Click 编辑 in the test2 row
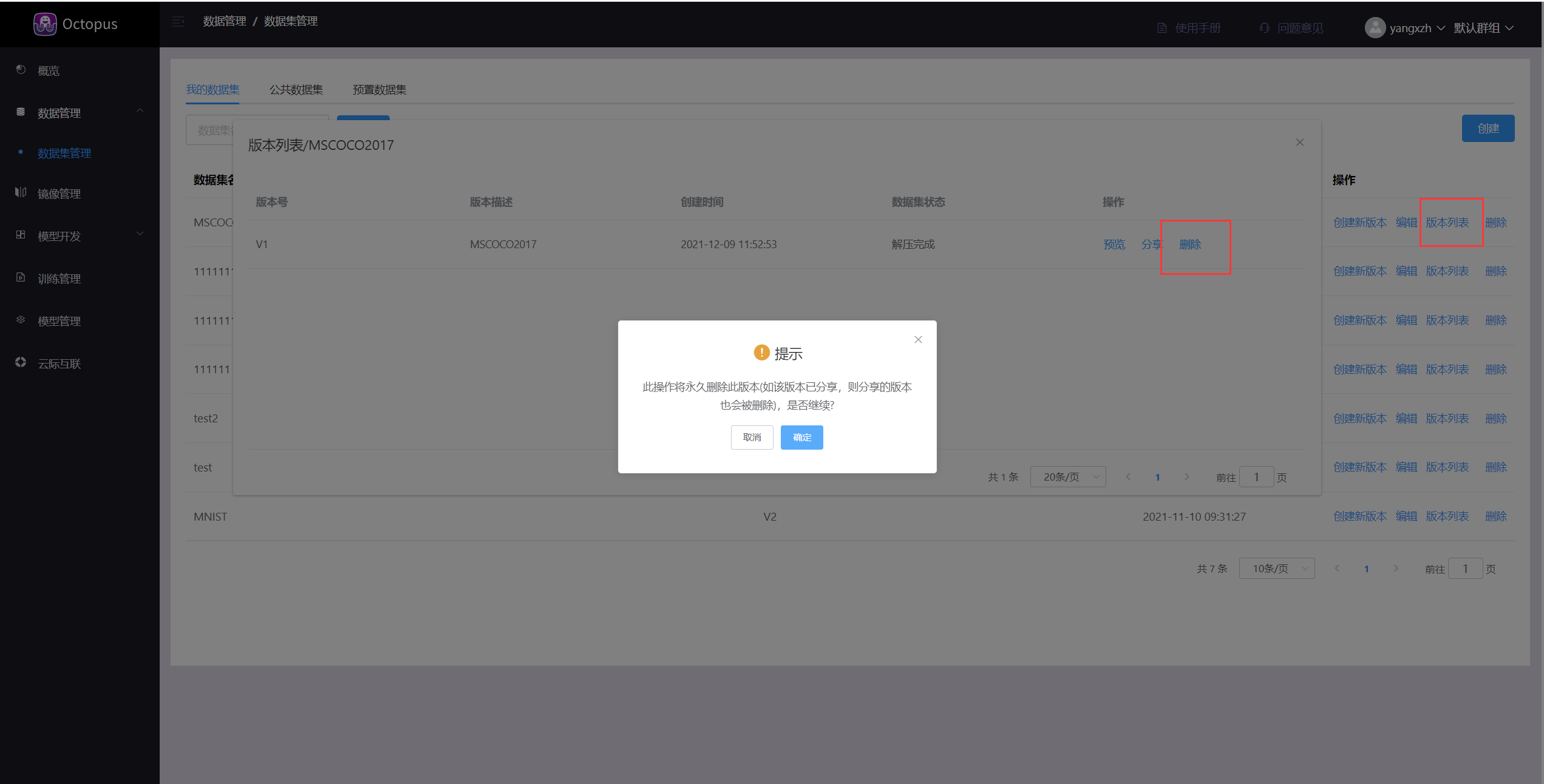This screenshot has width=1544, height=784. (1406, 419)
